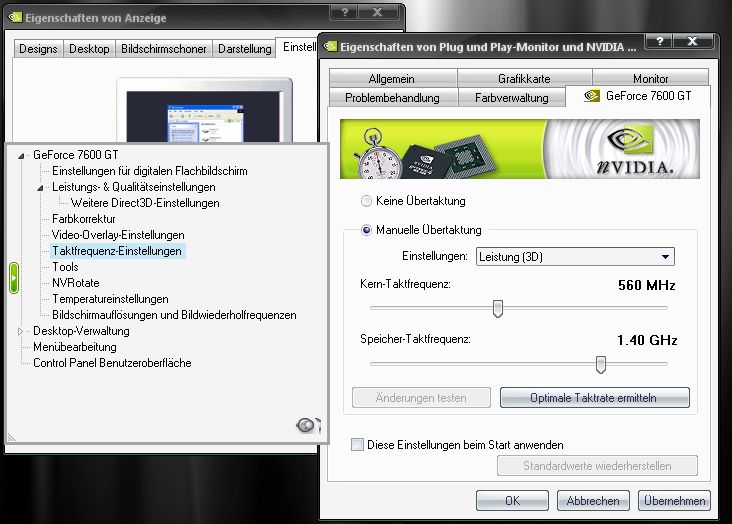This screenshot has height=524, width=732.
Task: Open the Tools tree item
Action: pyautogui.click(x=65, y=267)
